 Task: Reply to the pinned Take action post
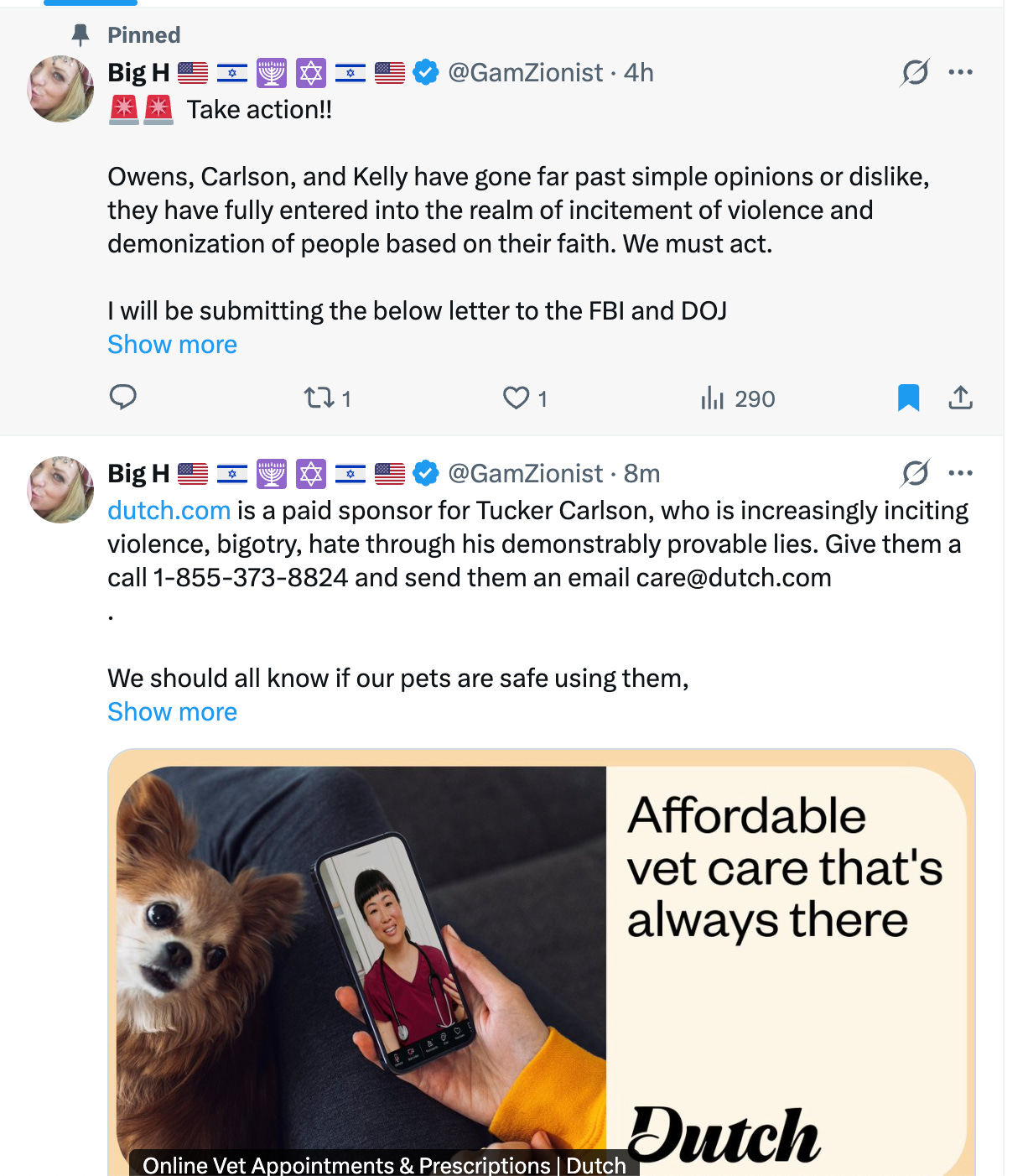click(x=123, y=397)
